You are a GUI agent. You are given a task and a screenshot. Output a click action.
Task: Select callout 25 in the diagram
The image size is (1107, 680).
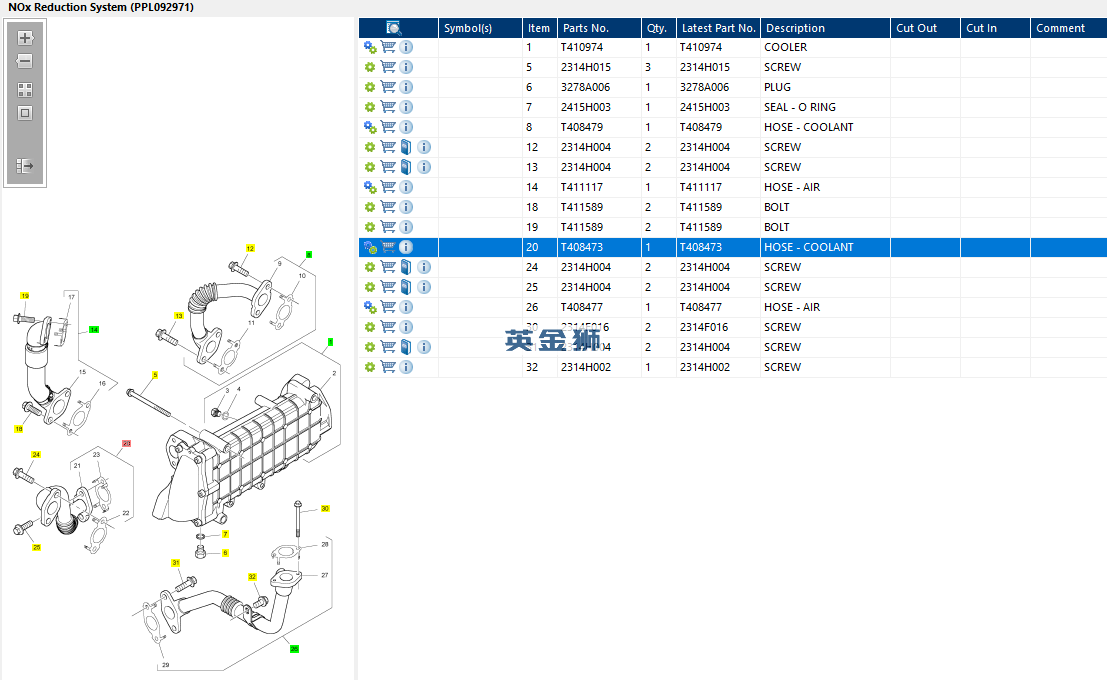tap(37, 547)
